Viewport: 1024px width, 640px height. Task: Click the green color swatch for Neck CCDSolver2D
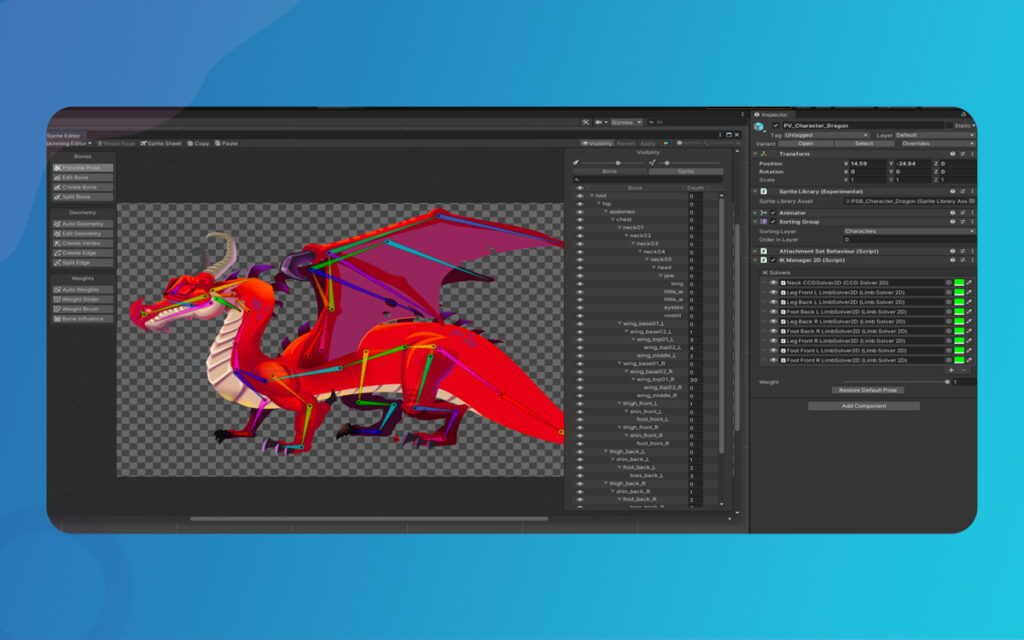tap(959, 282)
